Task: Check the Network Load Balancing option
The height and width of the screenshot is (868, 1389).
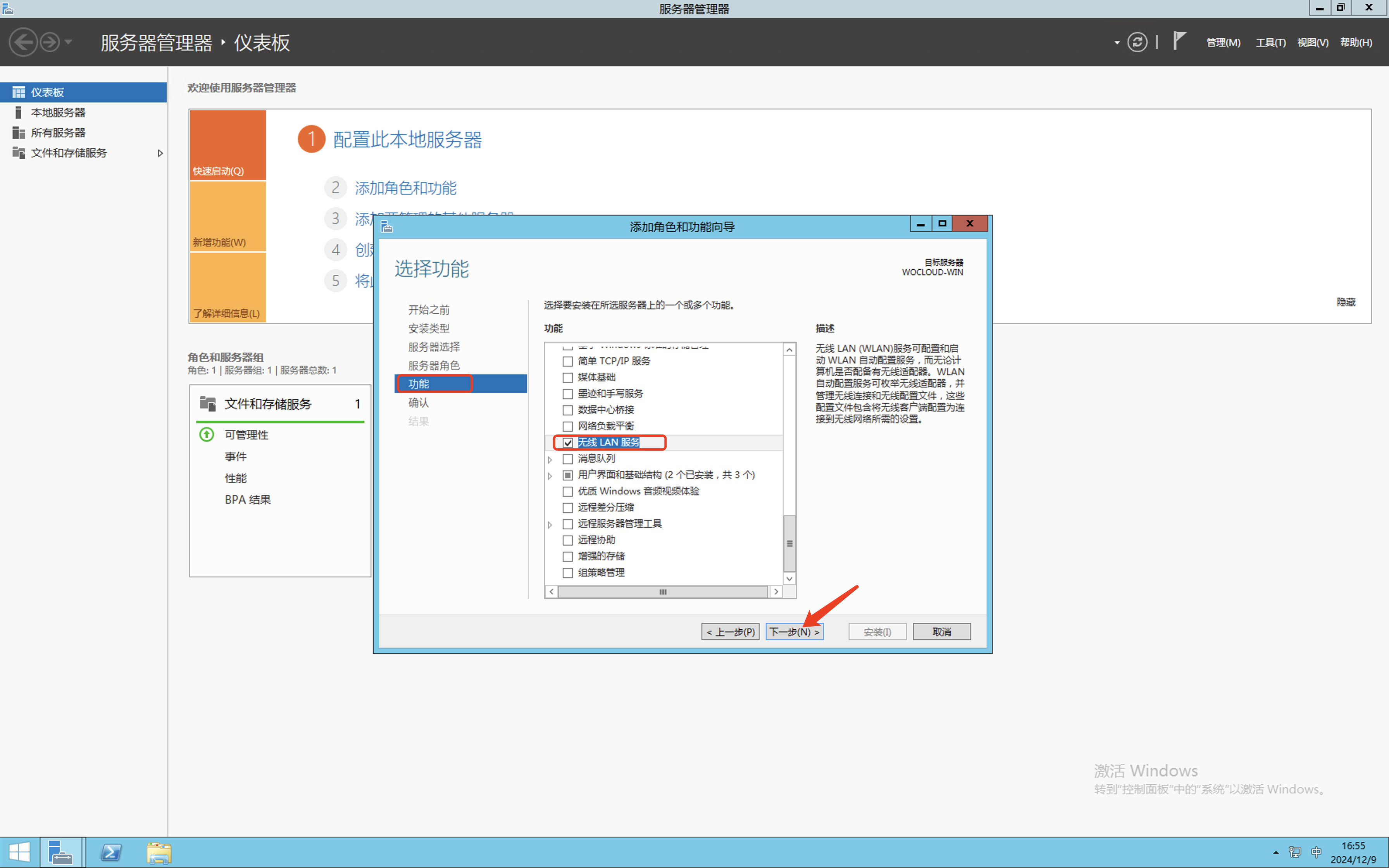Action: [x=568, y=426]
